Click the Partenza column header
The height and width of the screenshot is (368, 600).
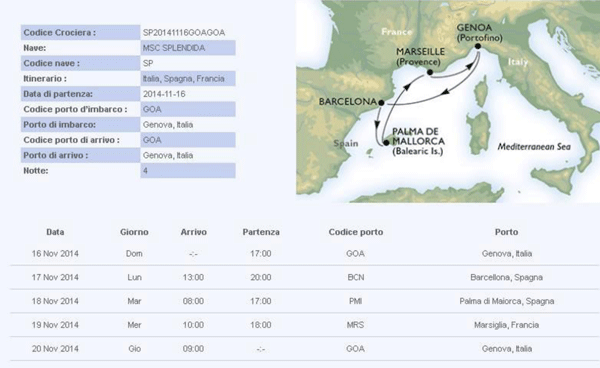(261, 232)
